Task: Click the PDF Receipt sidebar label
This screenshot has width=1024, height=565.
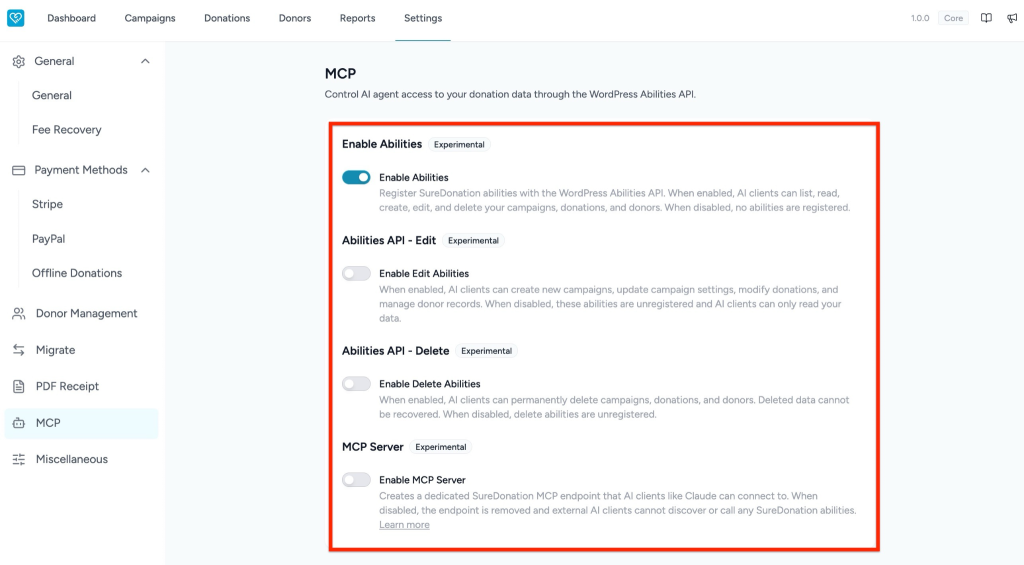Action: pyautogui.click(x=67, y=387)
